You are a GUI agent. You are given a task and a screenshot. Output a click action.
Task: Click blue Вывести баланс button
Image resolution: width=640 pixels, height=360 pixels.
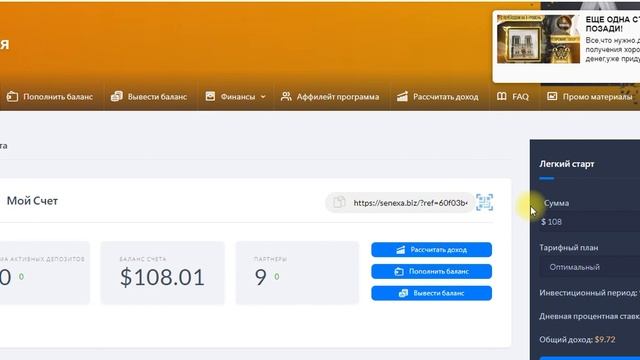431,293
